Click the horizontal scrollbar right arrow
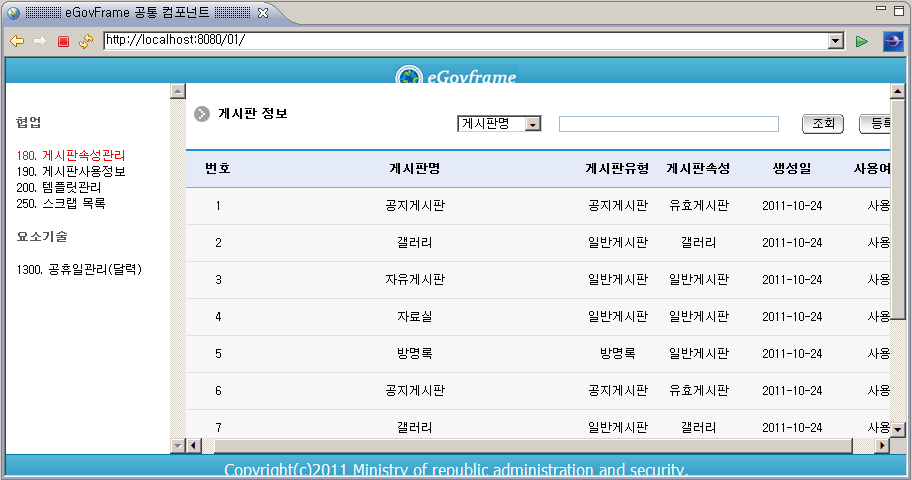912x480 pixels. [x=882, y=445]
